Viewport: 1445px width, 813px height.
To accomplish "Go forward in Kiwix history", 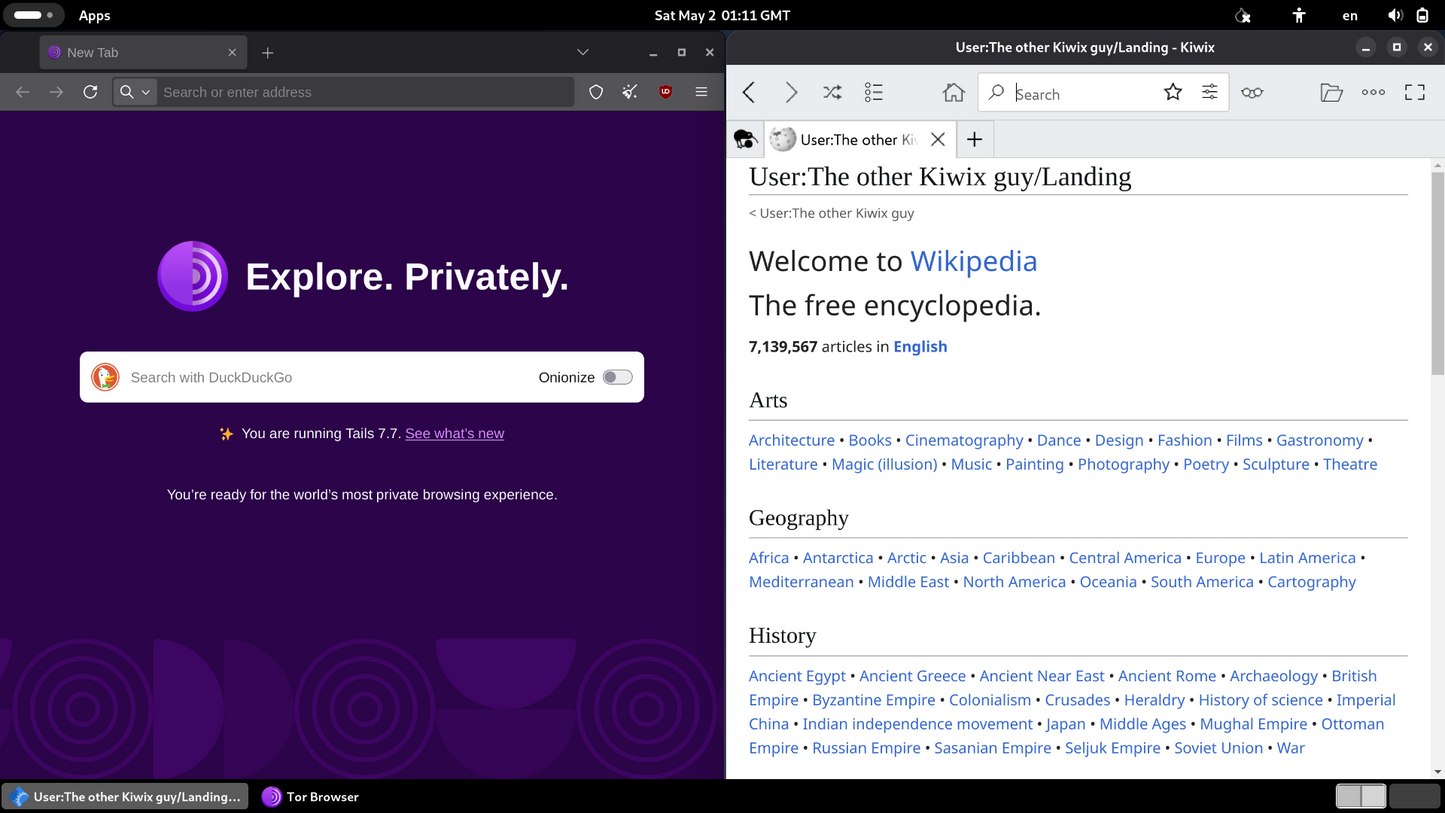I will pyautogui.click(x=791, y=93).
